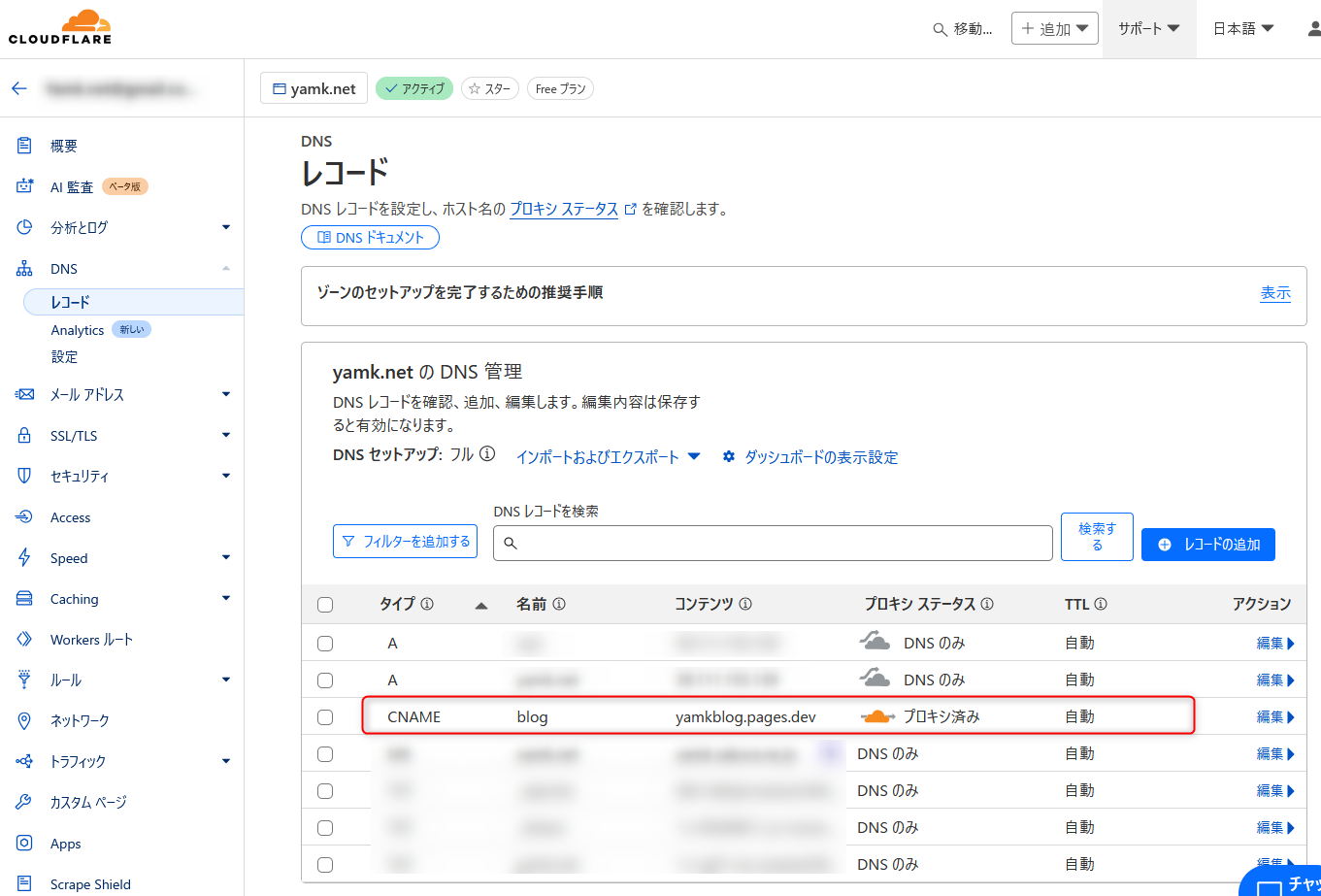The image size is (1321, 896).
Task: Open the user account icon in top bar
Action: pyautogui.click(x=1314, y=29)
